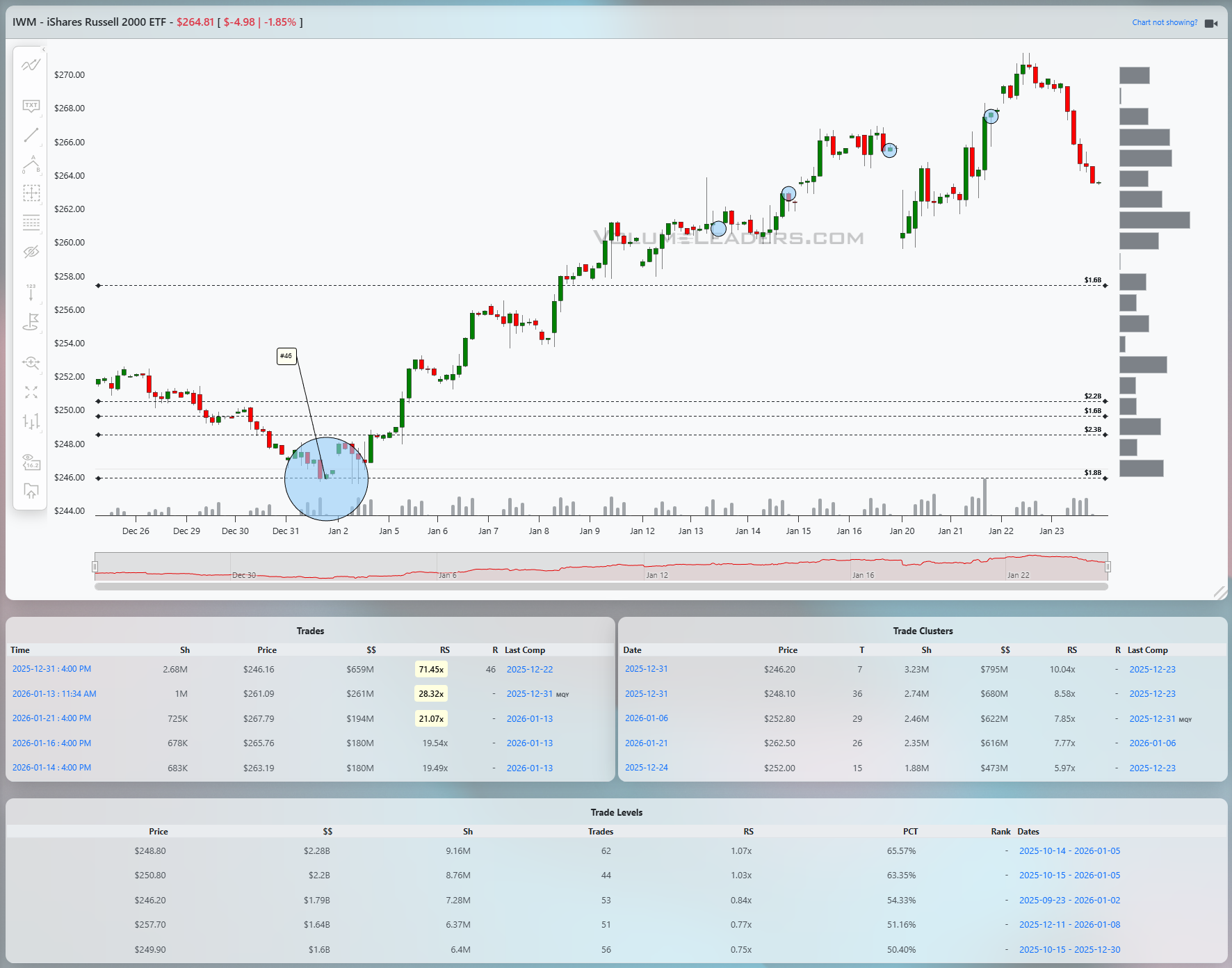This screenshot has height=968, width=1232.
Task: Open the 'Chart not showing?' link
Action: (1165, 22)
